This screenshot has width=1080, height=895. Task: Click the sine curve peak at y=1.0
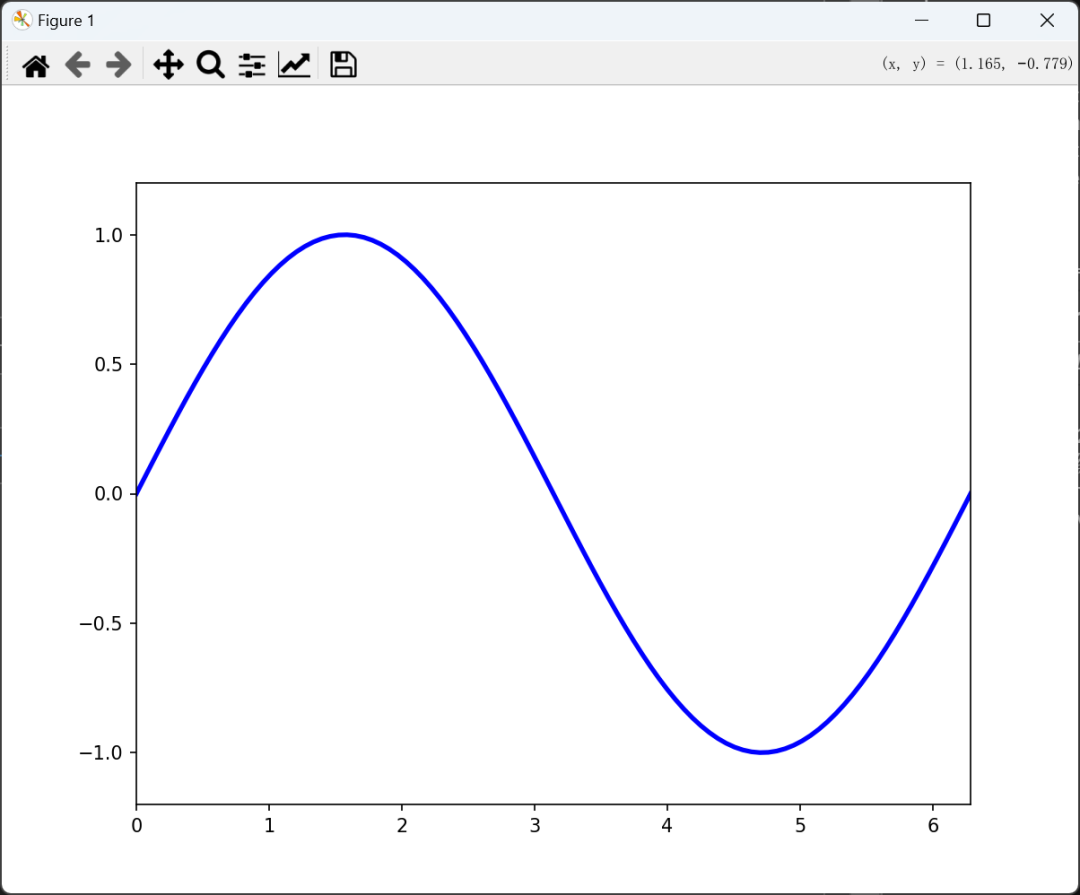coord(345,235)
